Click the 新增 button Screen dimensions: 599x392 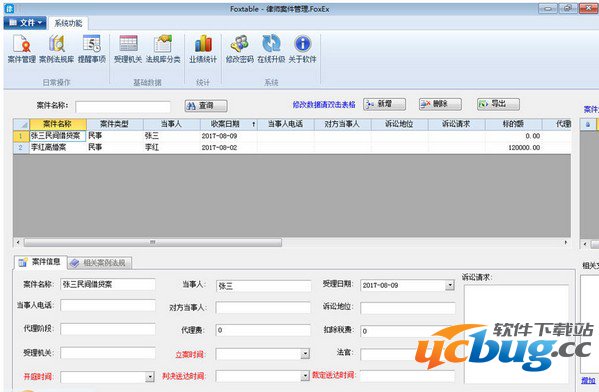(x=384, y=104)
